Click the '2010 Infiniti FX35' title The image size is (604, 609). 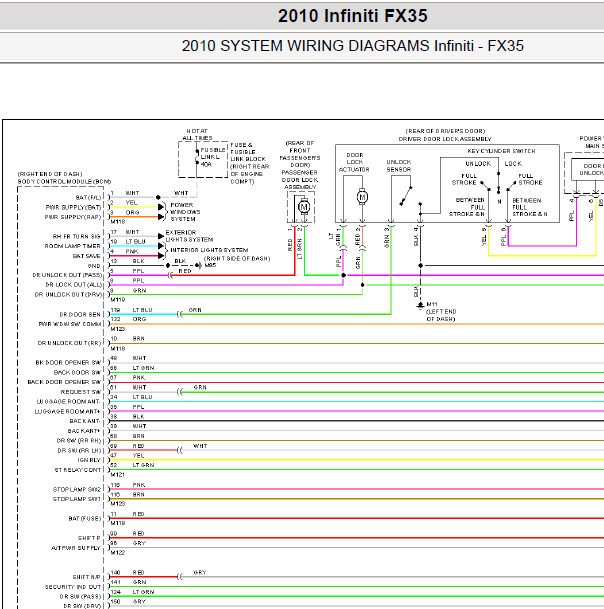(352, 16)
